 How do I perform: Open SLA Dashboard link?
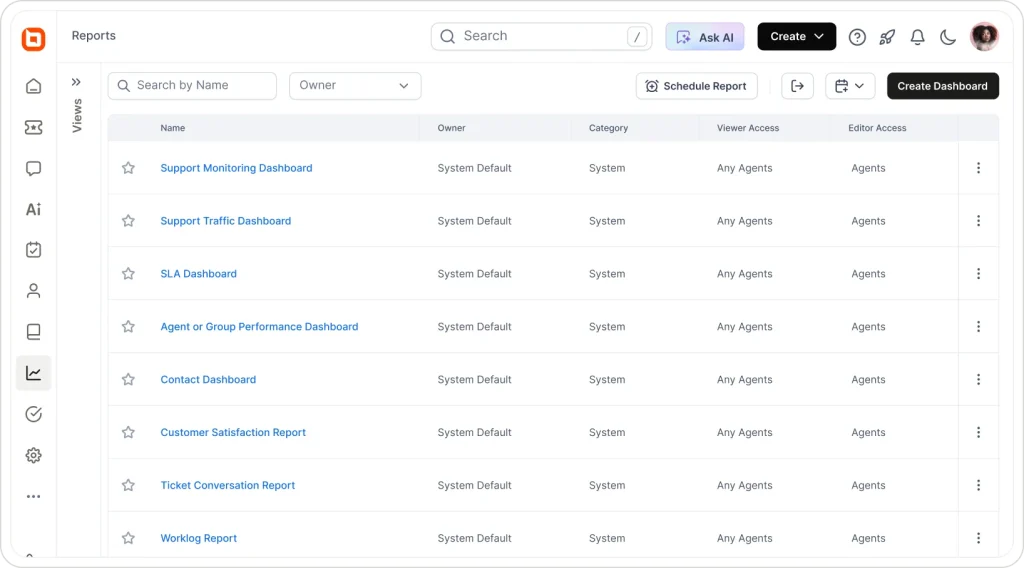[199, 274]
